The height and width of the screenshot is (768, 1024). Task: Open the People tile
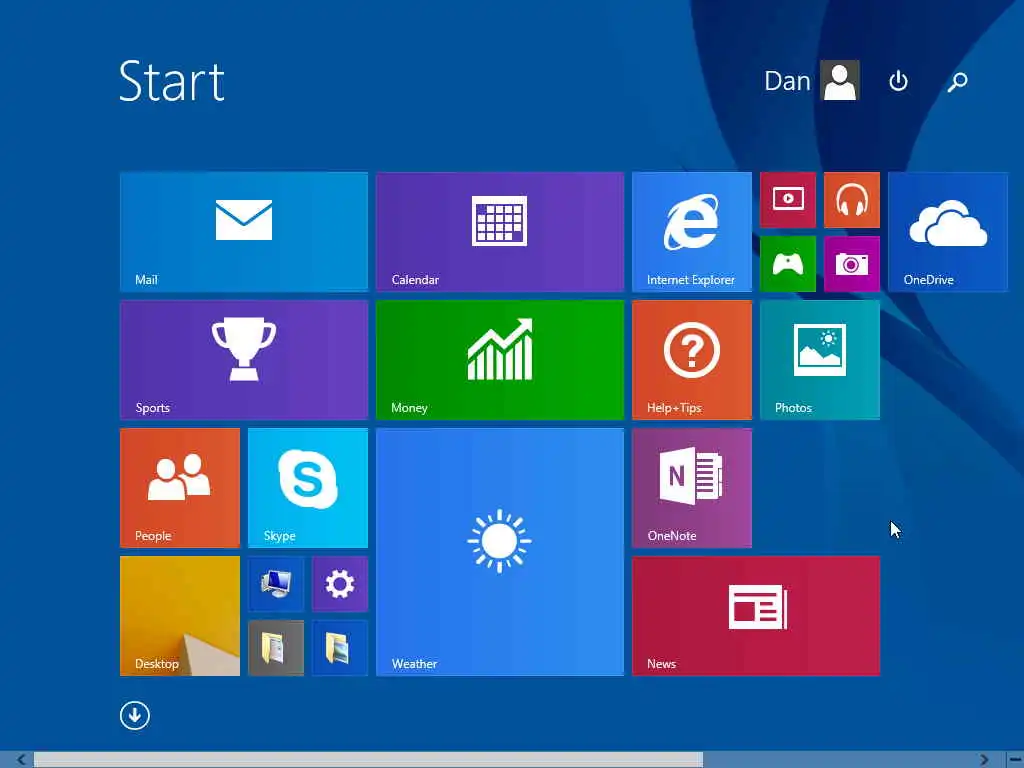tap(180, 488)
